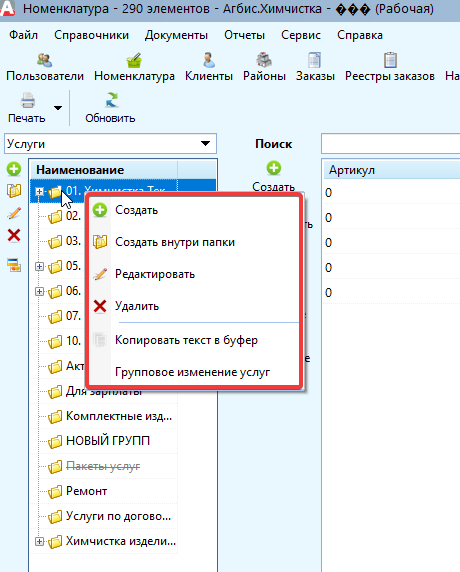Open Реестры заказов clipboard icon
460x572 pixels.
[x=390, y=61]
